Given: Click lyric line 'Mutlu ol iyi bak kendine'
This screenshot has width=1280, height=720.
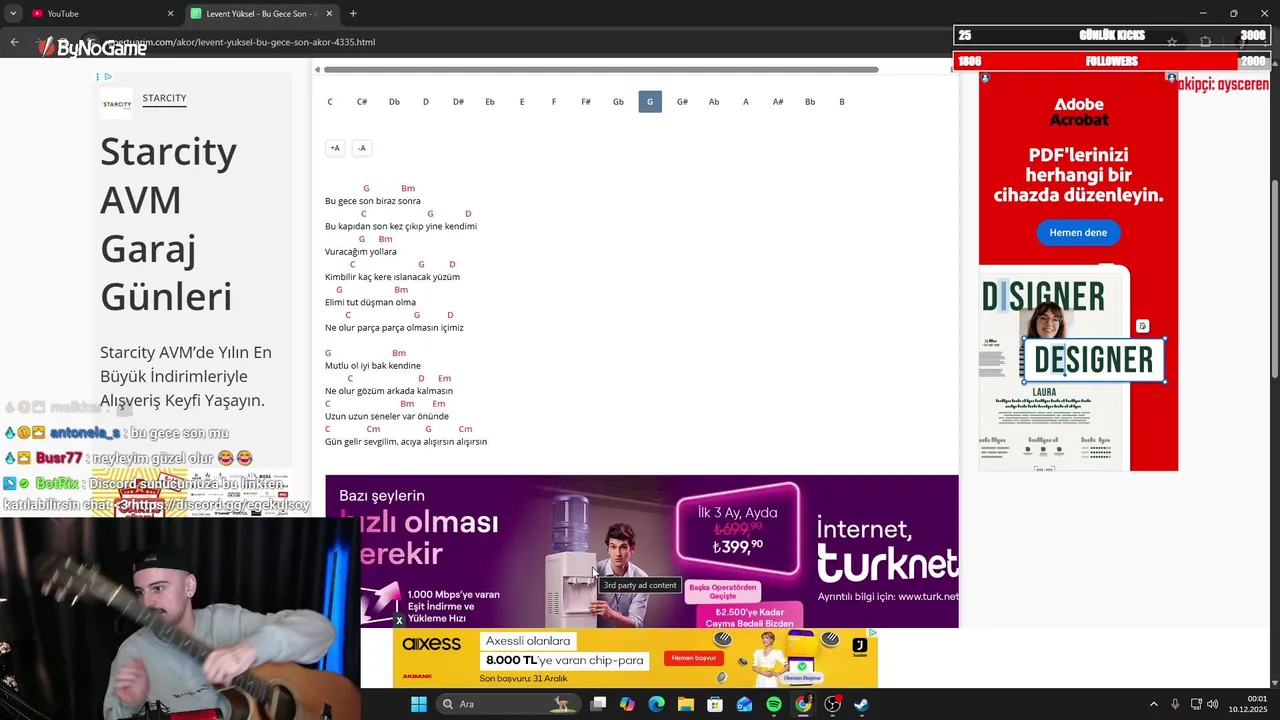Looking at the screenshot, I should [x=373, y=366].
